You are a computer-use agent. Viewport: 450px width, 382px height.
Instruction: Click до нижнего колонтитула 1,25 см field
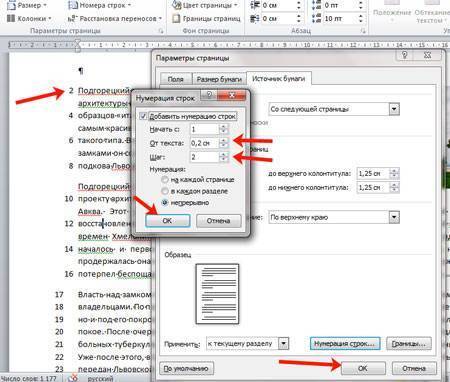pos(373,188)
